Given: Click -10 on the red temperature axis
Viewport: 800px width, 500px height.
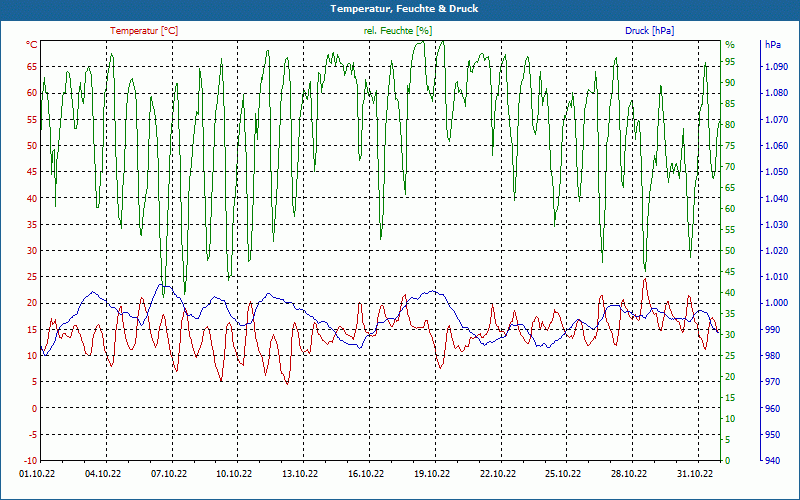Looking at the screenshot, I should pyautogui.click(x=31, y=461).
